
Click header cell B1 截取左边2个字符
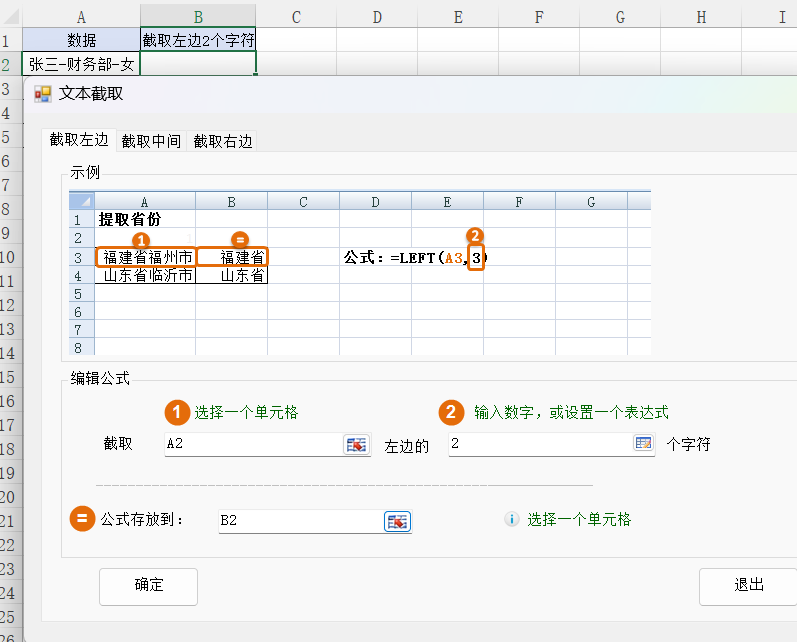pos(198,40)
